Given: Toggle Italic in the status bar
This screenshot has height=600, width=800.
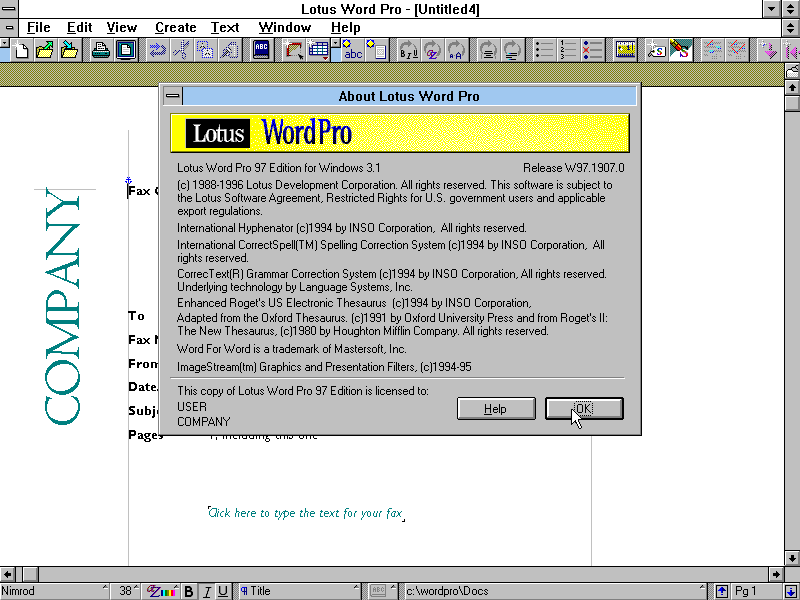Looking at the screenshot, I should coord(207,591).
